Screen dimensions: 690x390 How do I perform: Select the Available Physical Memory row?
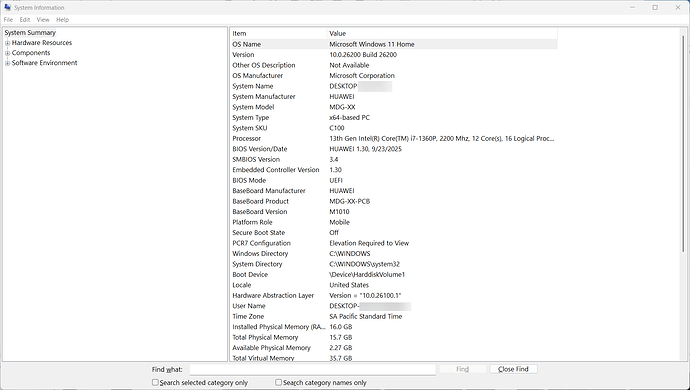pos(394,348)
